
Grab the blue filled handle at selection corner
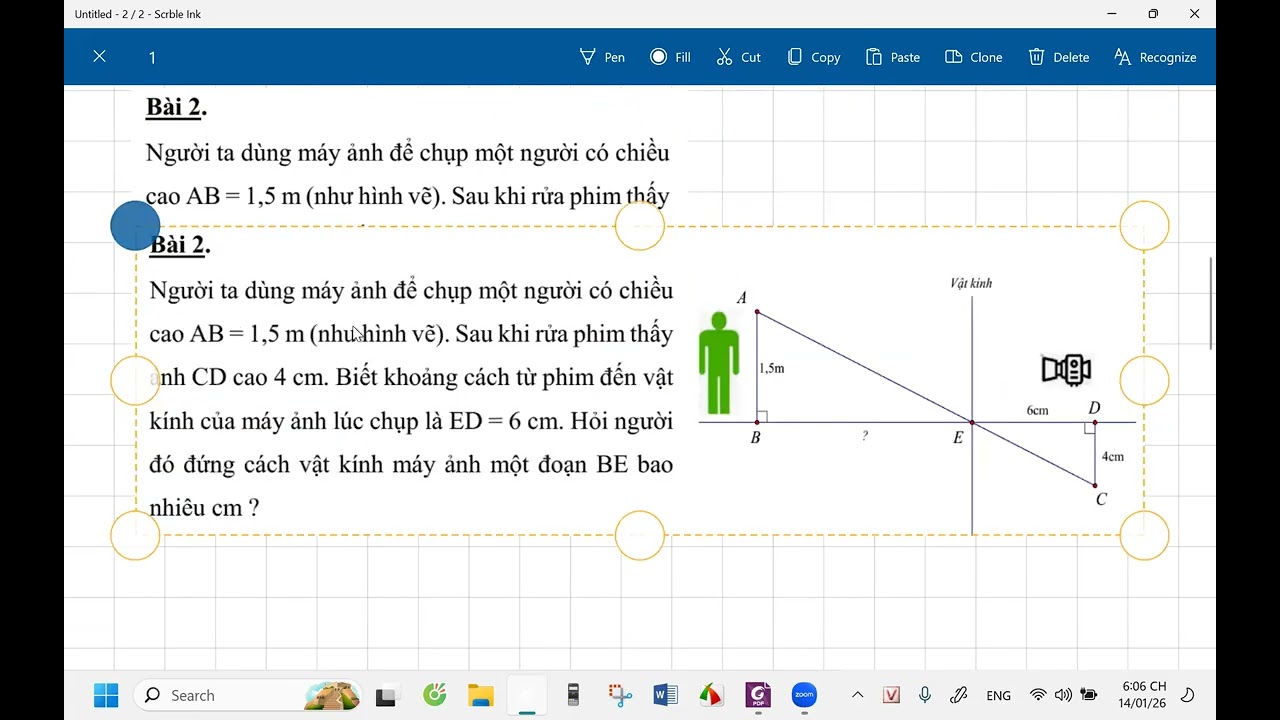[135, 226]
